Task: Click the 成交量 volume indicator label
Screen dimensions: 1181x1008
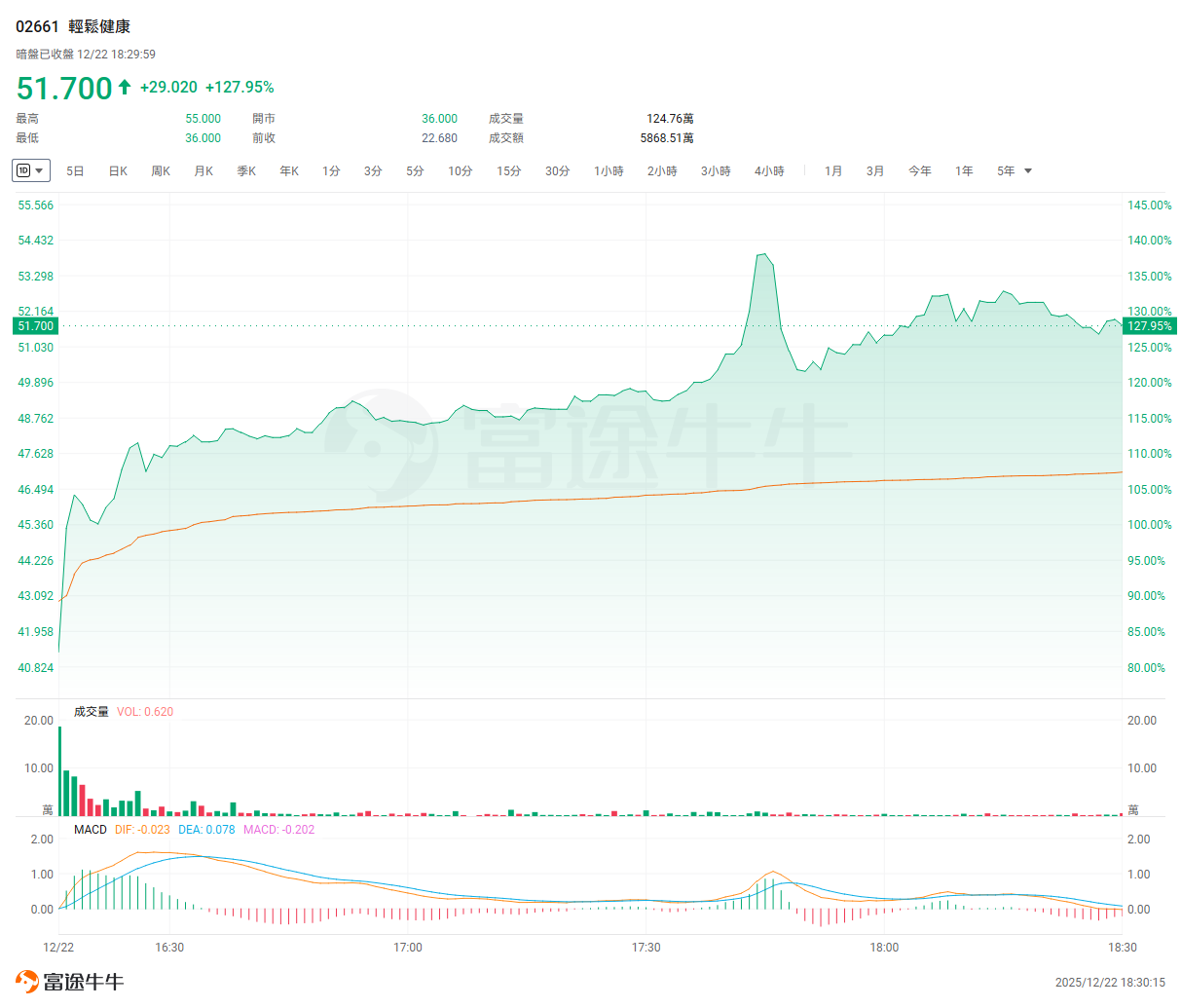Action: click(92, 712)
